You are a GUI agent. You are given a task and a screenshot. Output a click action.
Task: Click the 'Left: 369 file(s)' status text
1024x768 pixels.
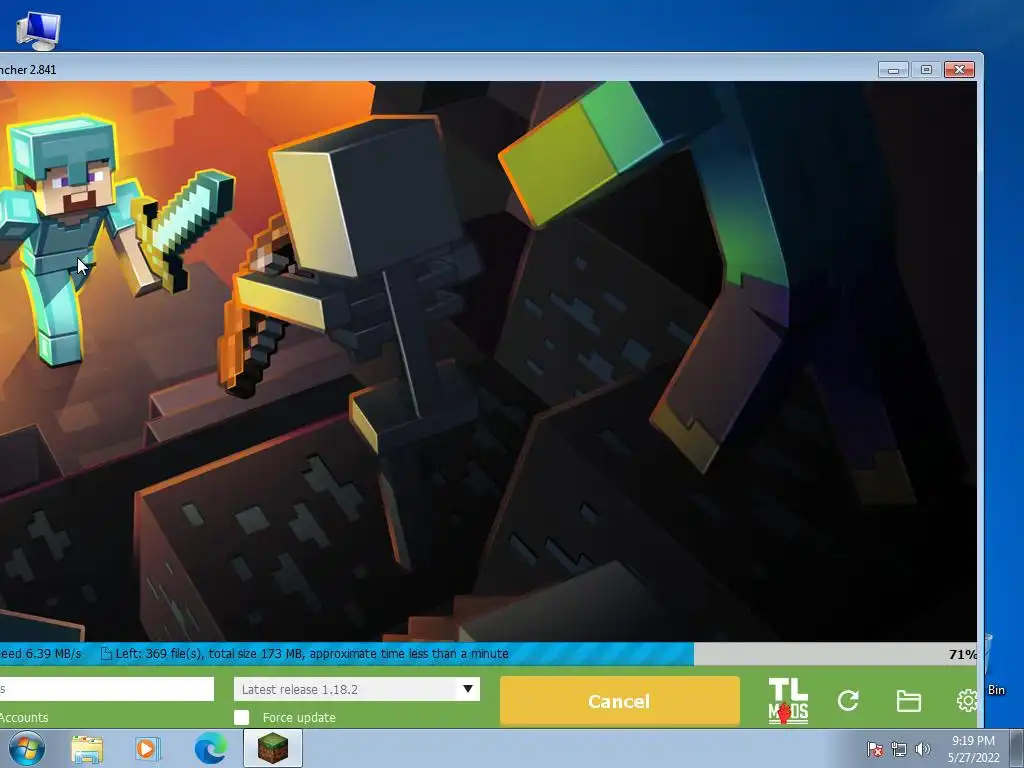click(312, 654)
